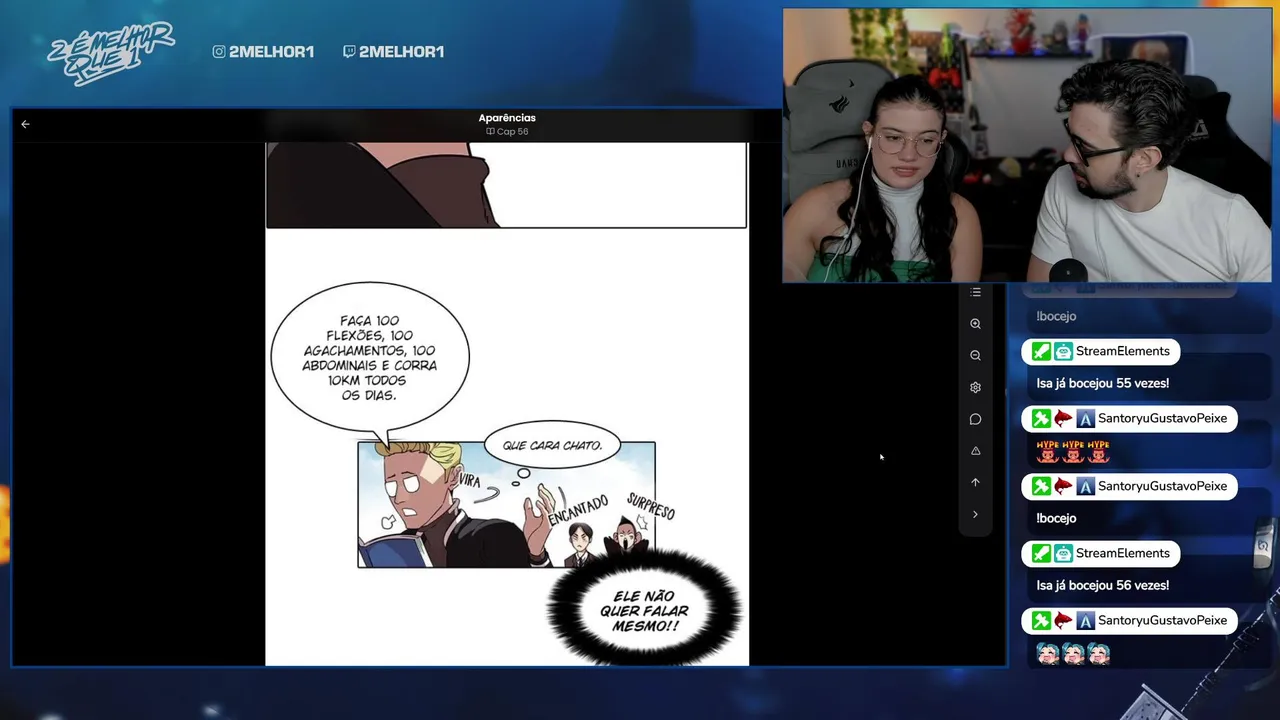
Task: Click the comic panel with blond man
Action: (506, 505)
